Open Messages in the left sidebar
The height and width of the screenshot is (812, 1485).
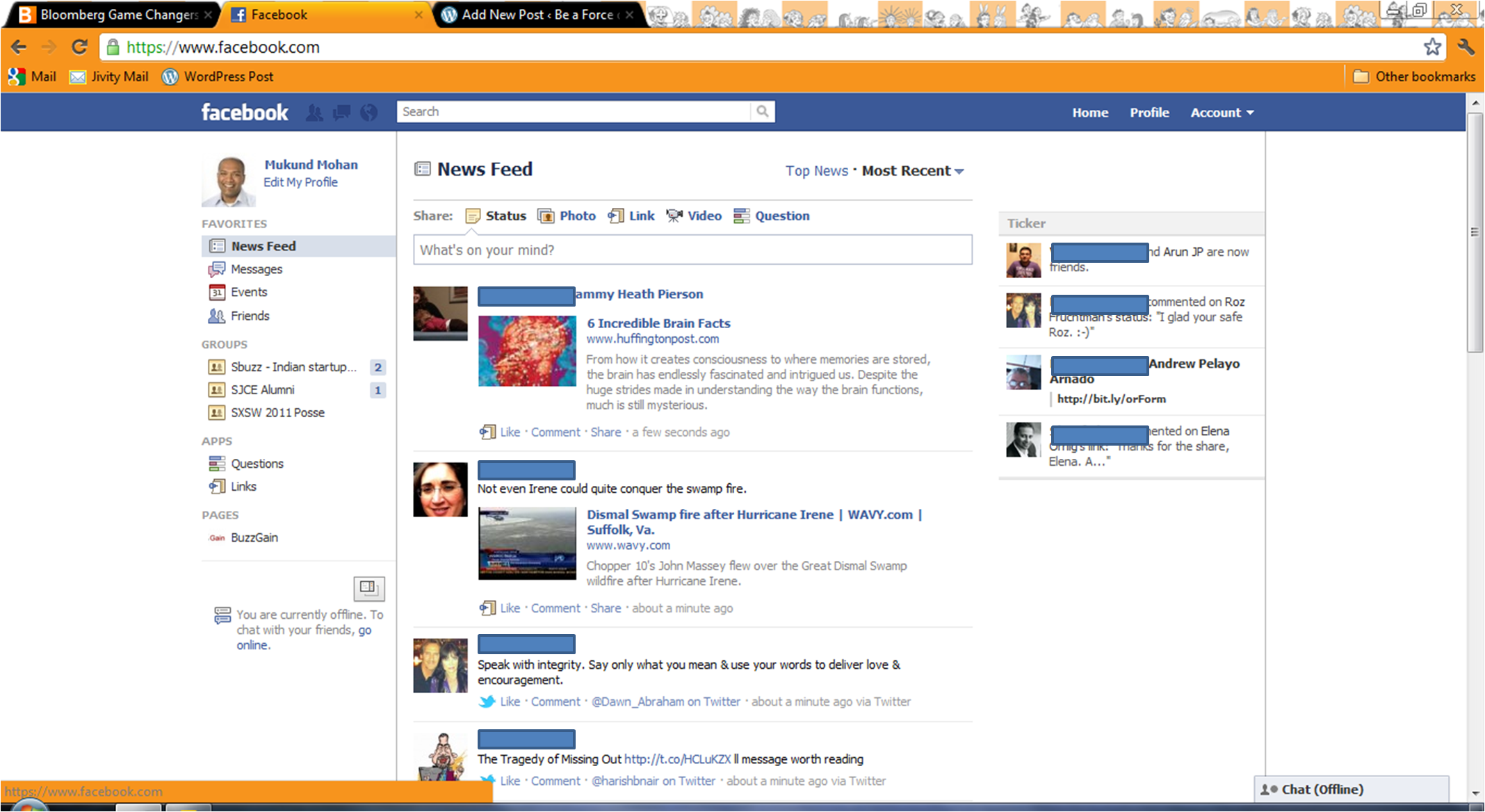pos(256,269)
